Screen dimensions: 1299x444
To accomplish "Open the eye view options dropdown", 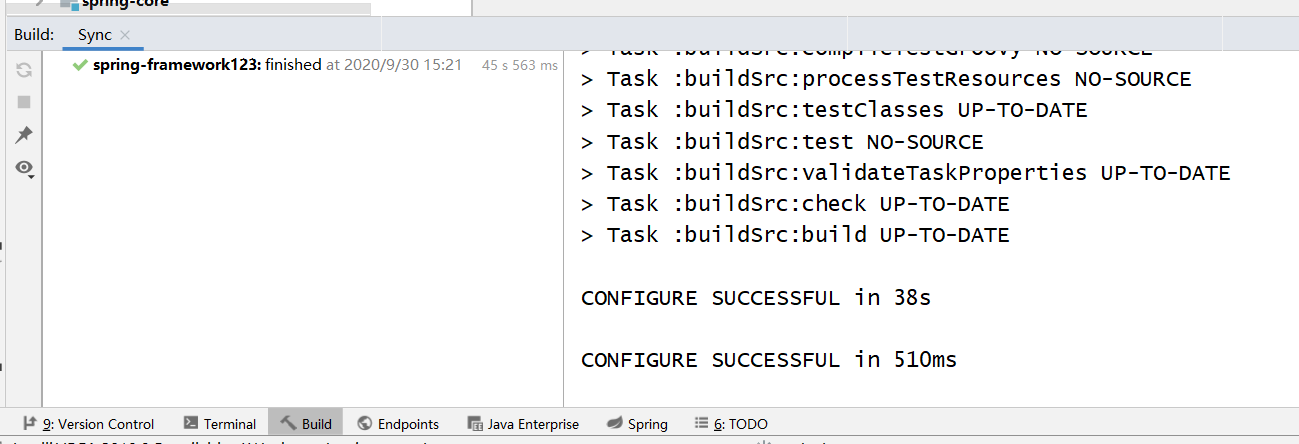I will [25, 167].
